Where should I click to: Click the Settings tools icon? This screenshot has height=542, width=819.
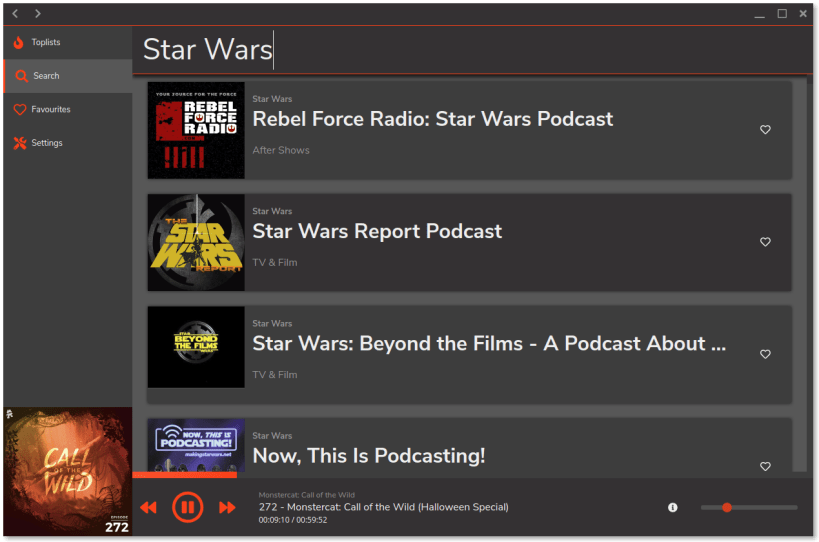[20, 143]
